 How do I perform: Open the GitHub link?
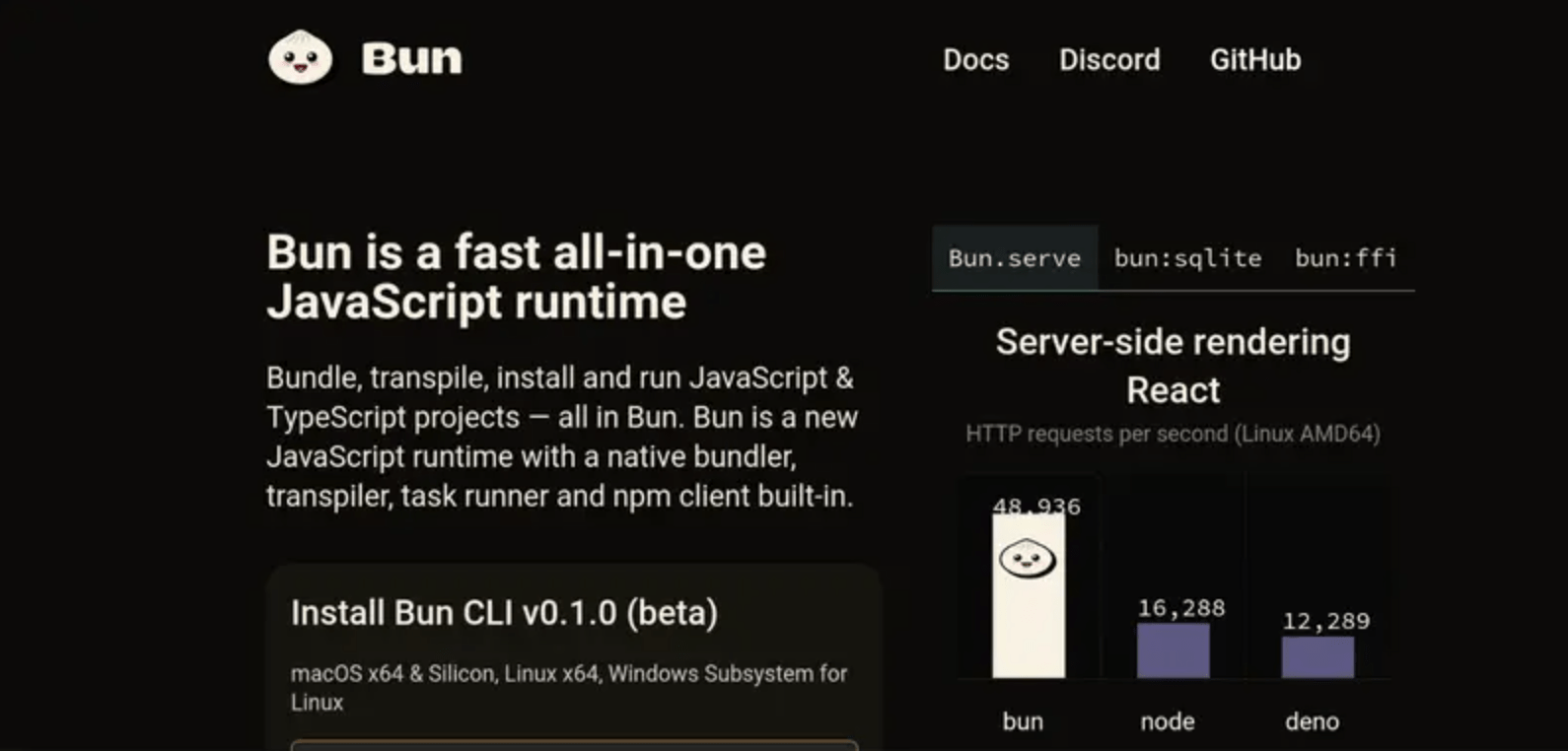tap(1255, 60)
